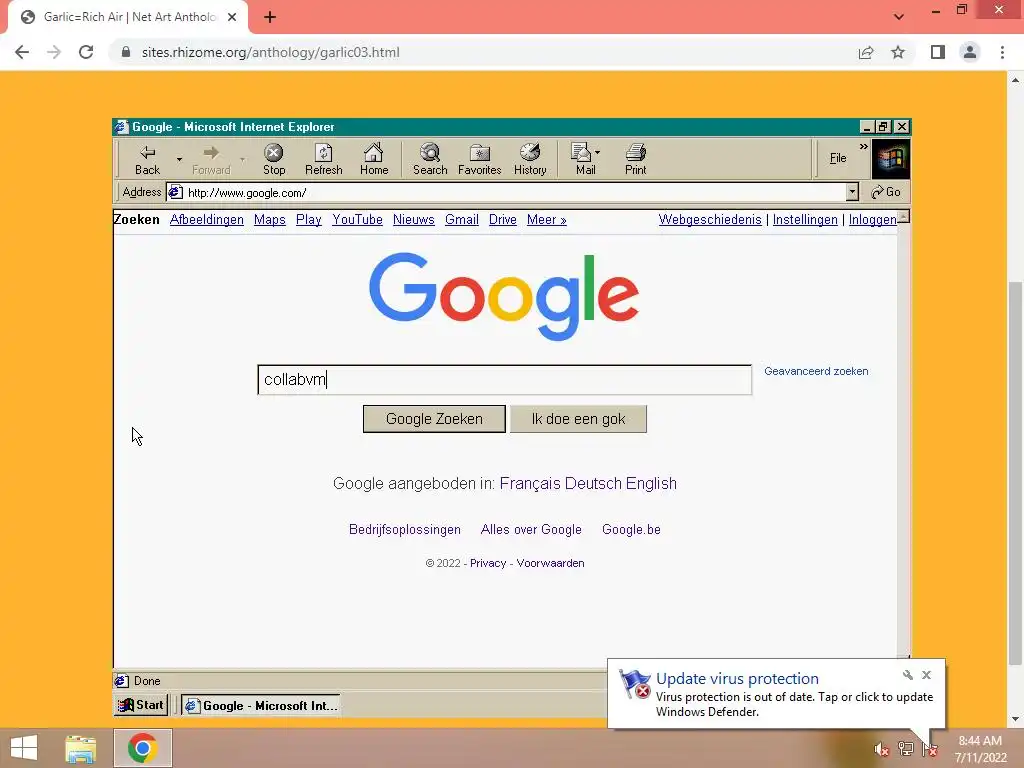
Task: Open Favorites in IE toolbar
Action: coord(479,159)
